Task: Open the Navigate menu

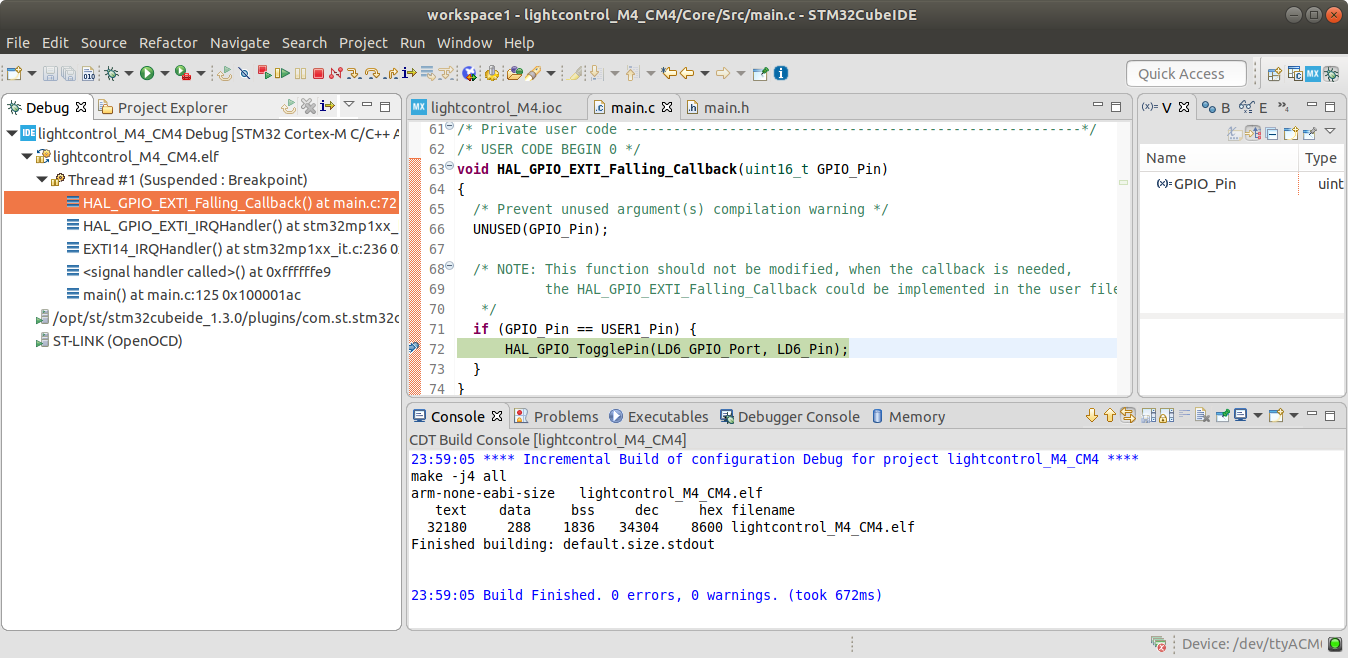Action: (240, 43)
